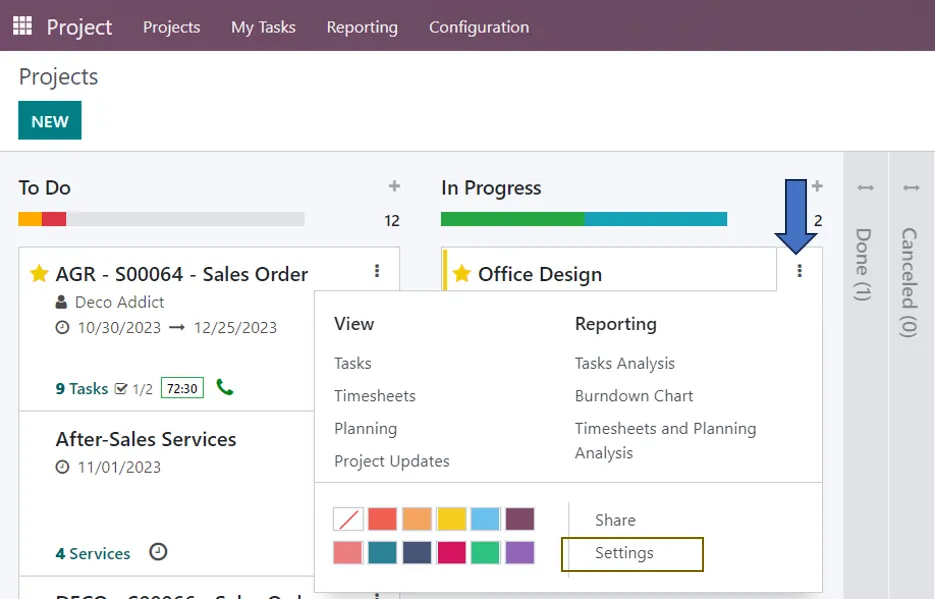Screen dimensions: 935x599
Task: Choose the violet color swatch
Action: pos(520,553)
